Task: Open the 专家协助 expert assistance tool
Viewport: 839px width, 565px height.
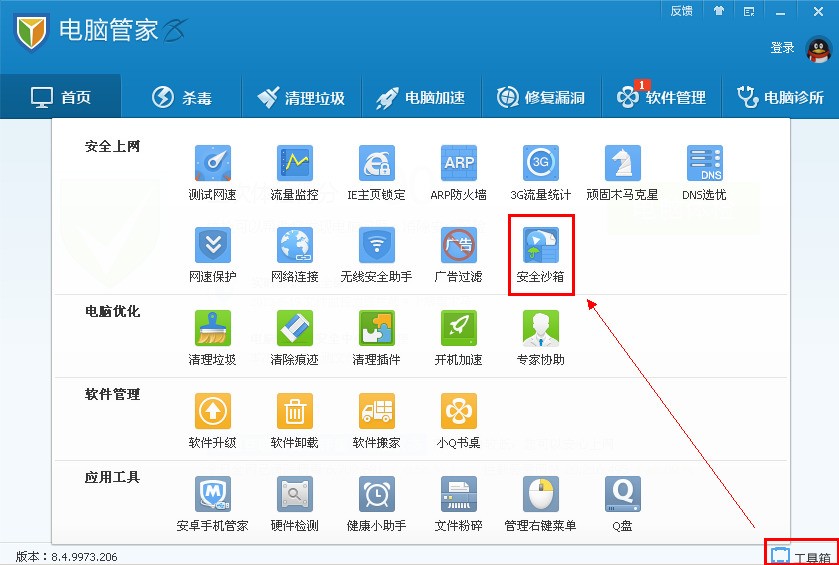Action: click(540, 338)
